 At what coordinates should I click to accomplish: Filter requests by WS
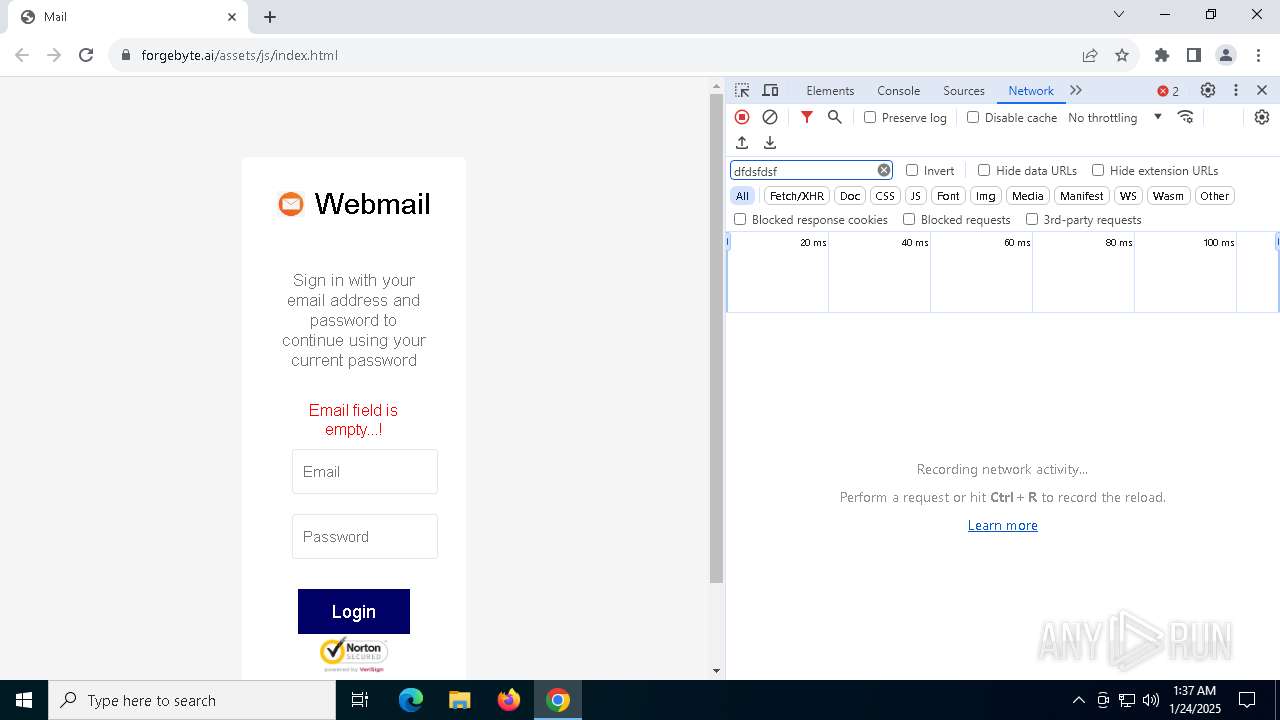coord(1128,196)
